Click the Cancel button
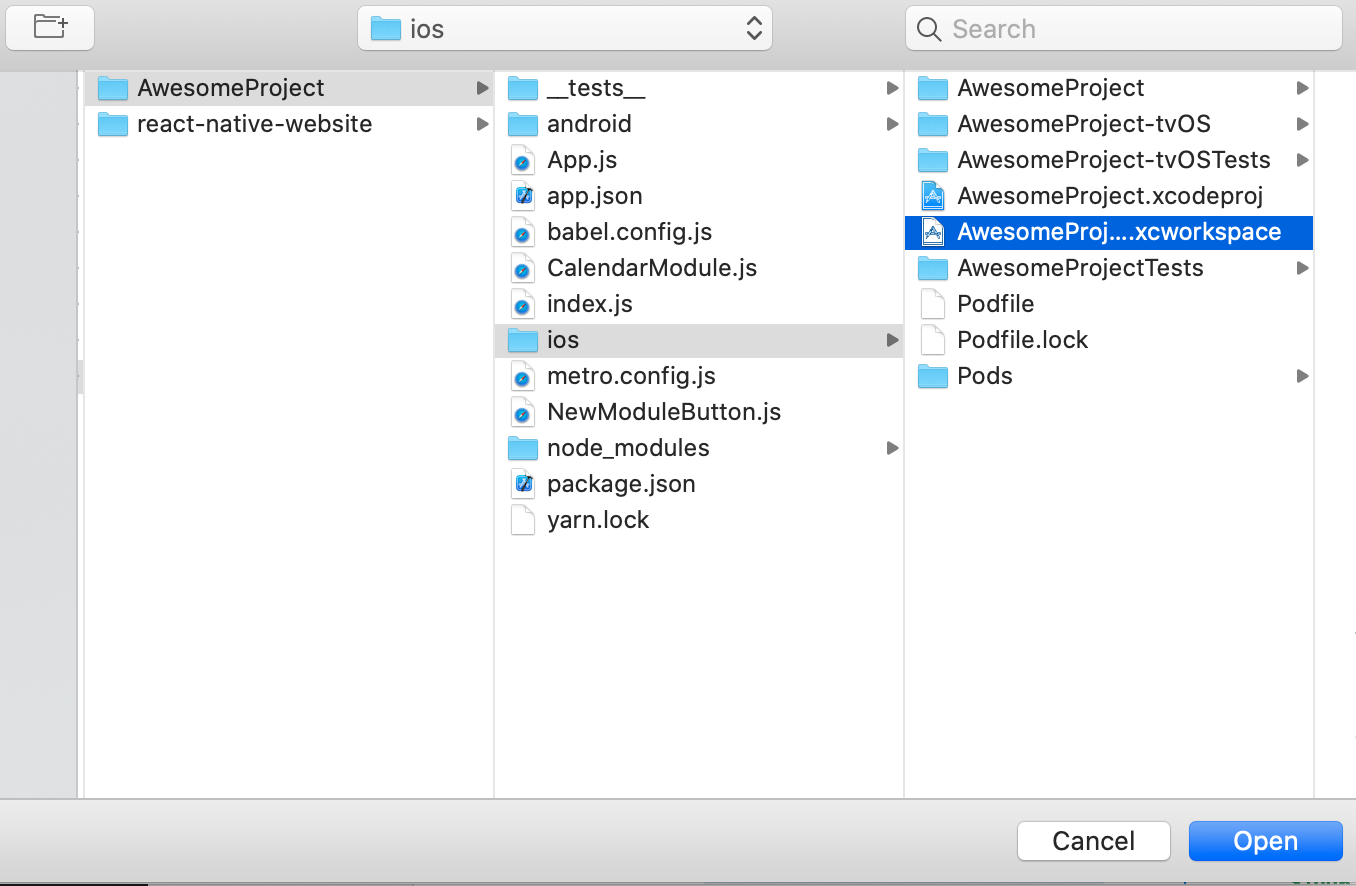Screen dimensions: 1356x886 pos(1093,840)
